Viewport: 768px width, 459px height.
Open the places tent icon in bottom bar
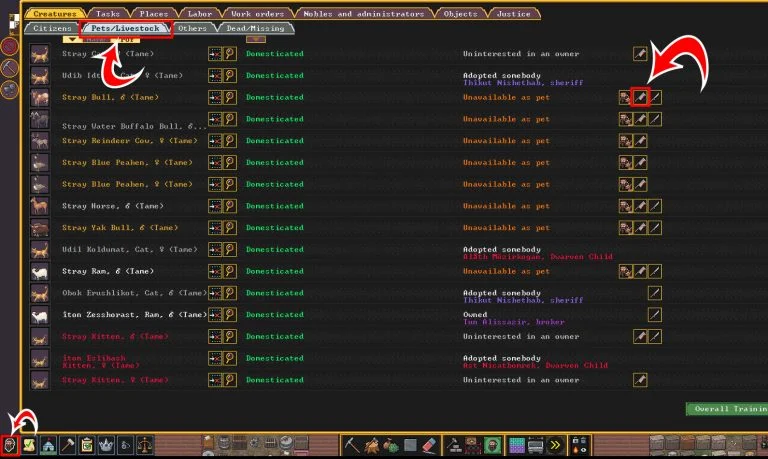pos(48,445)
